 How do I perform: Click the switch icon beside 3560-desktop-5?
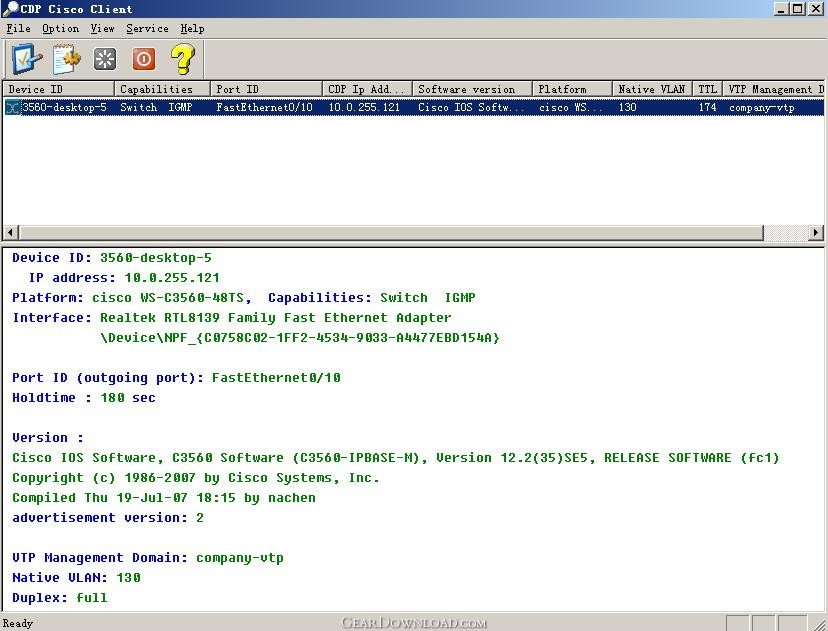(13, 108)
